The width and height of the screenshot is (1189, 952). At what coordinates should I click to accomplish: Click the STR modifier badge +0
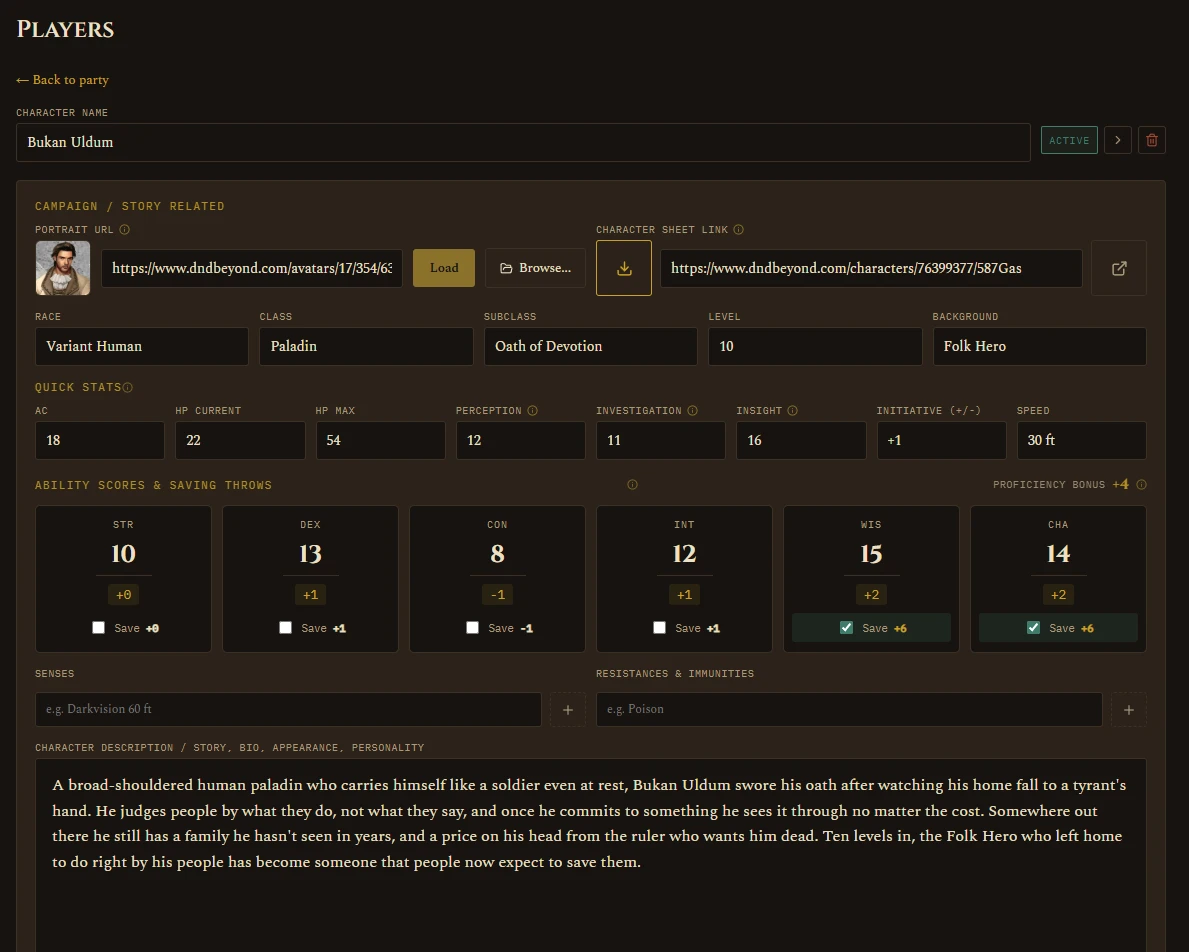[124, 595]
